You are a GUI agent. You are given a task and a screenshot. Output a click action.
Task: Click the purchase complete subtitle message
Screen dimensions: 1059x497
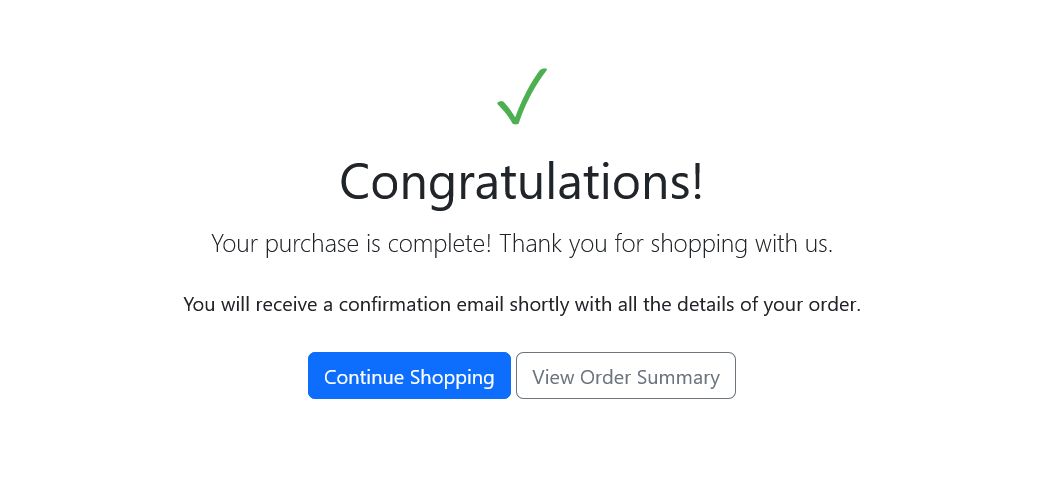pyautogui.click(x=521, y=243)
